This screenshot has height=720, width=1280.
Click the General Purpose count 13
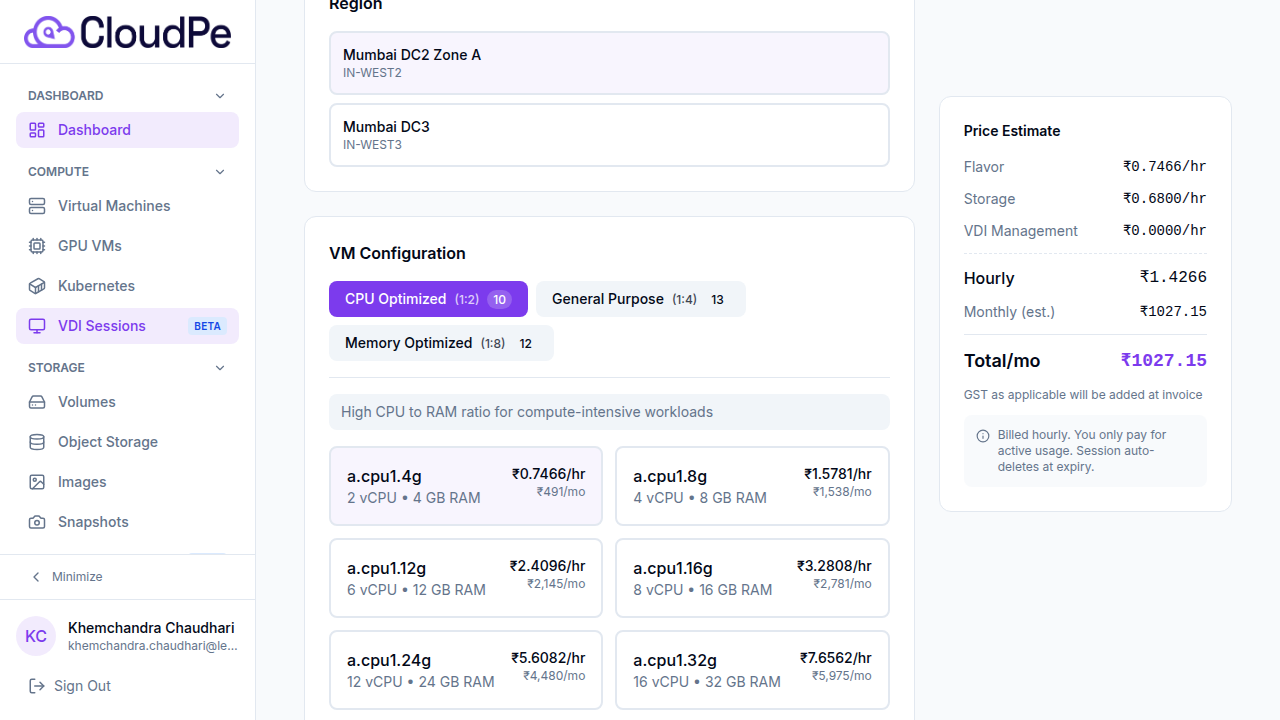click(x=717, y=300)
